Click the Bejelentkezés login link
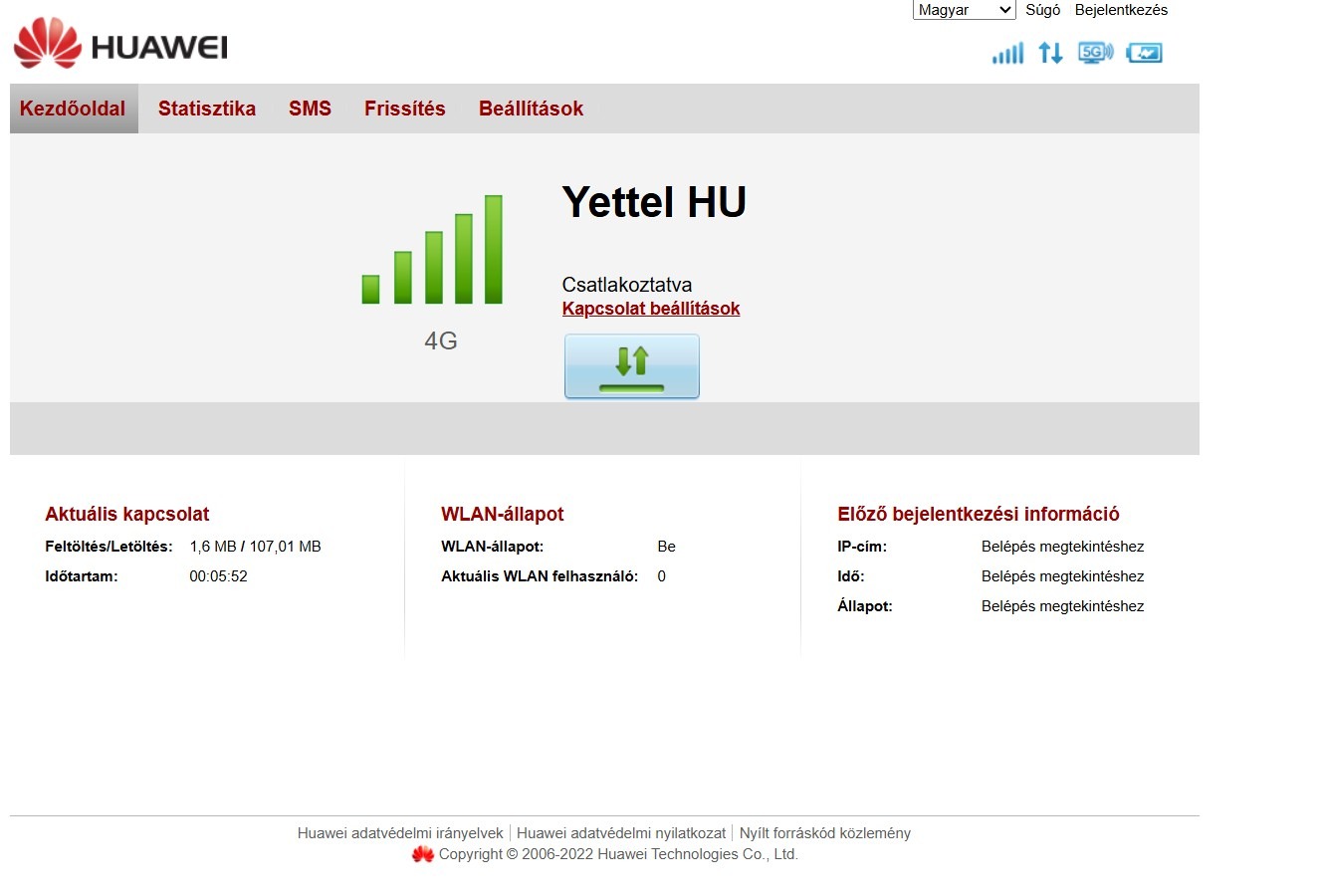 (1121, 10)
